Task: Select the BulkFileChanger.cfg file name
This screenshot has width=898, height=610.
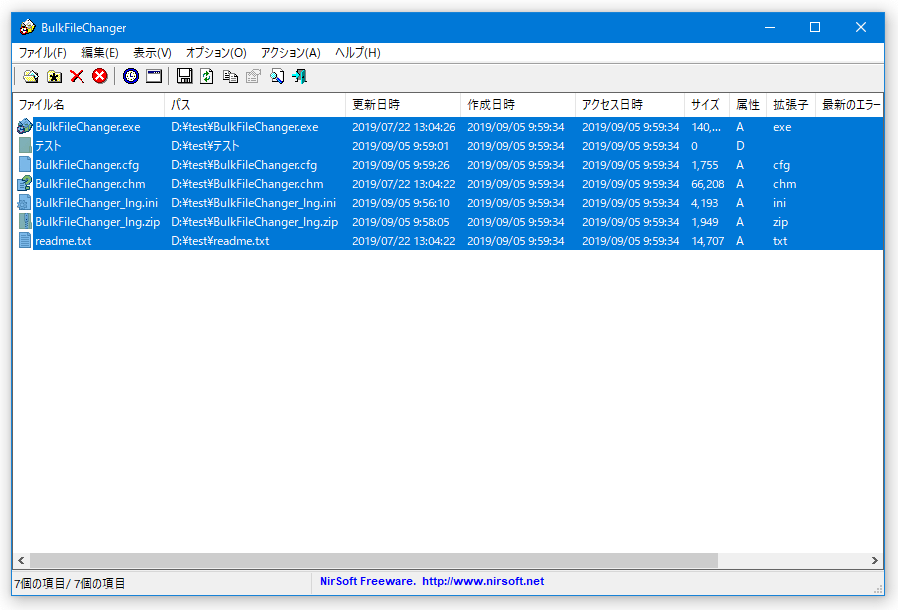Action: click(87, 164)
